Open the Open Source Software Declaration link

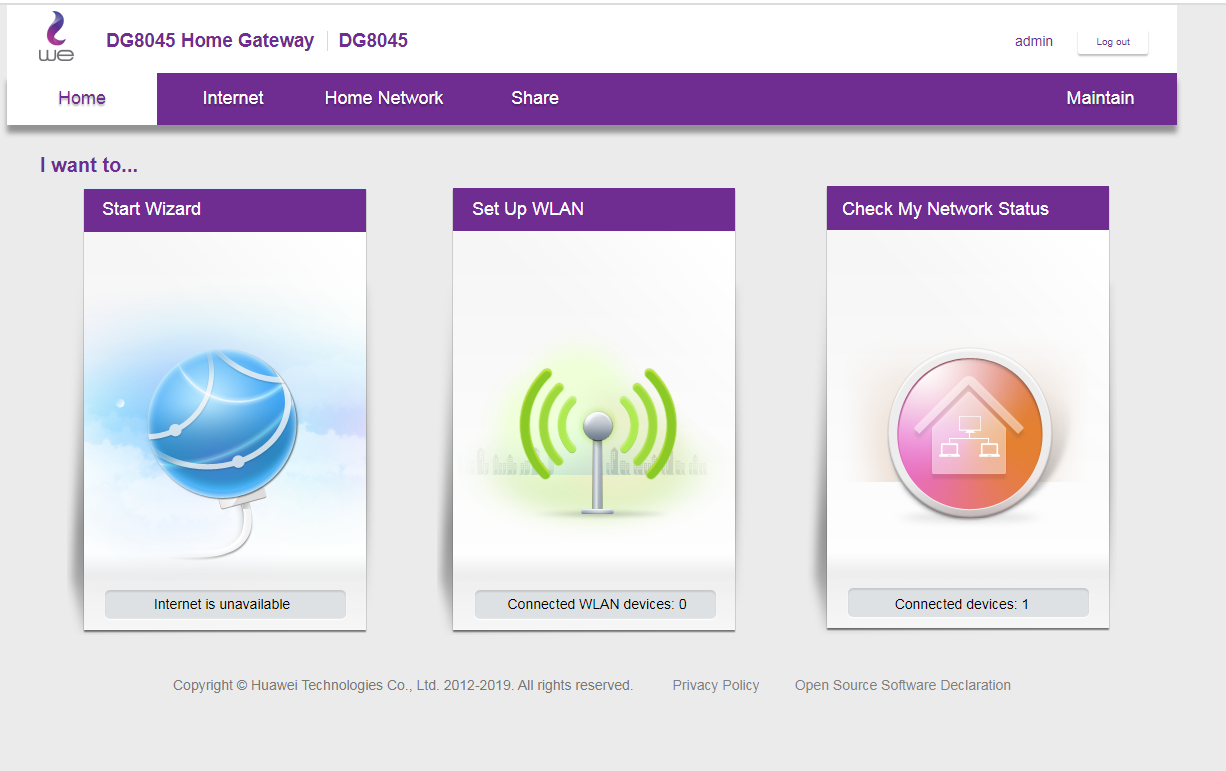pos(903,685)
